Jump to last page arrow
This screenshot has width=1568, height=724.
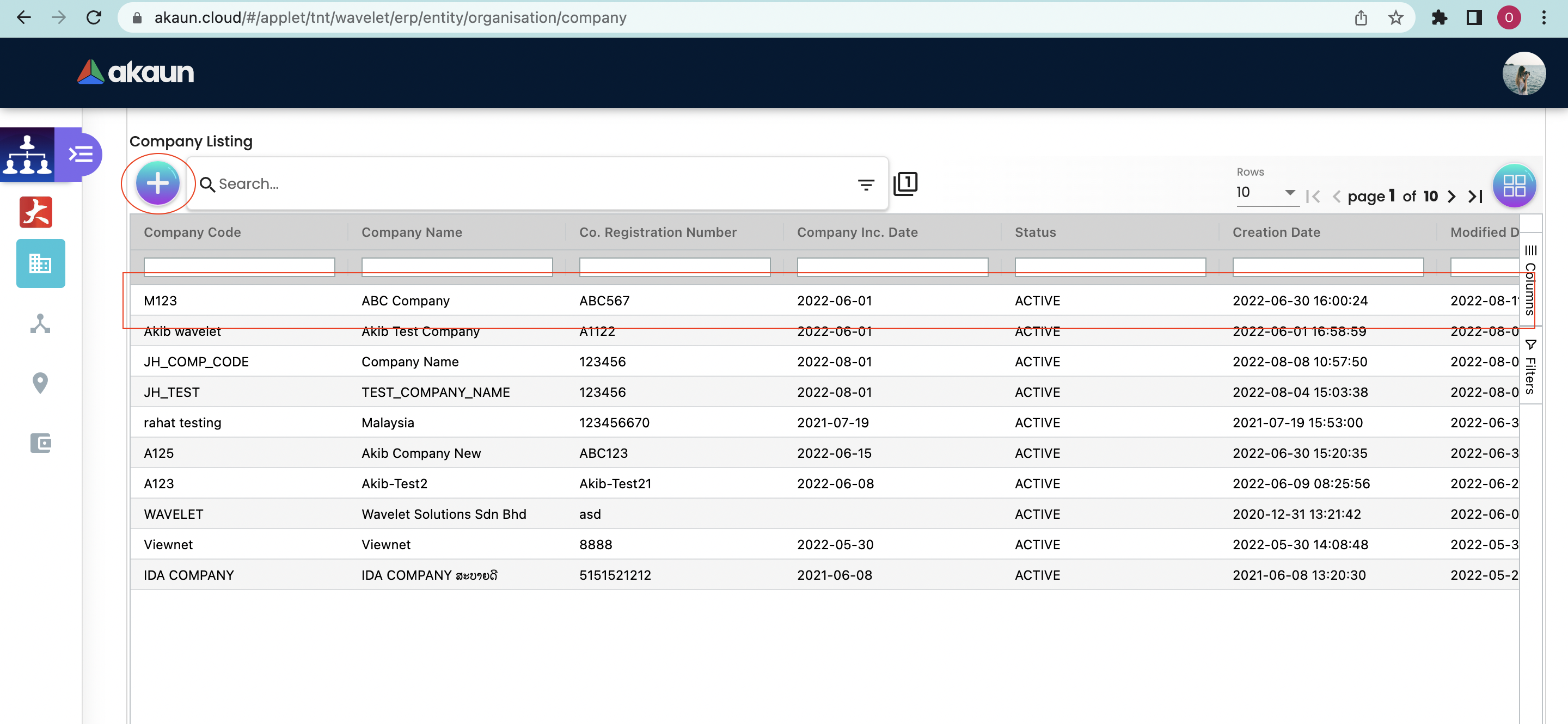pos(1474,197)
